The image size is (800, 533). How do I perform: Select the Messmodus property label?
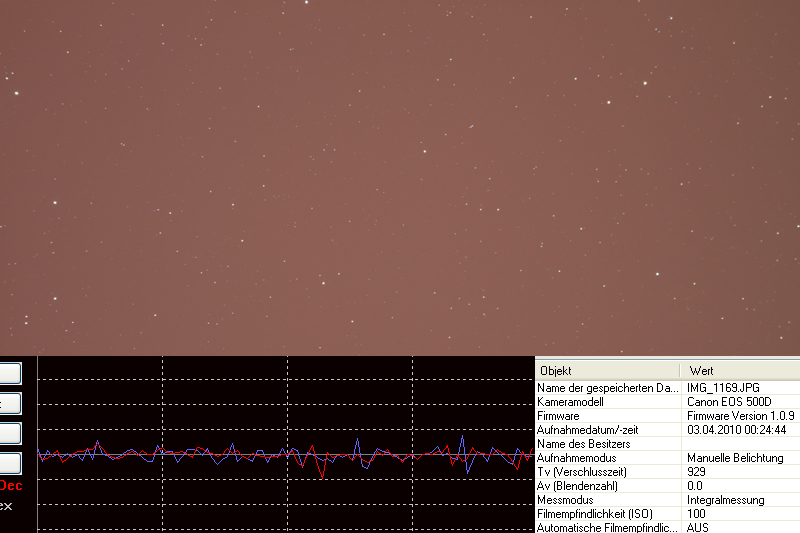click(565, 499)
